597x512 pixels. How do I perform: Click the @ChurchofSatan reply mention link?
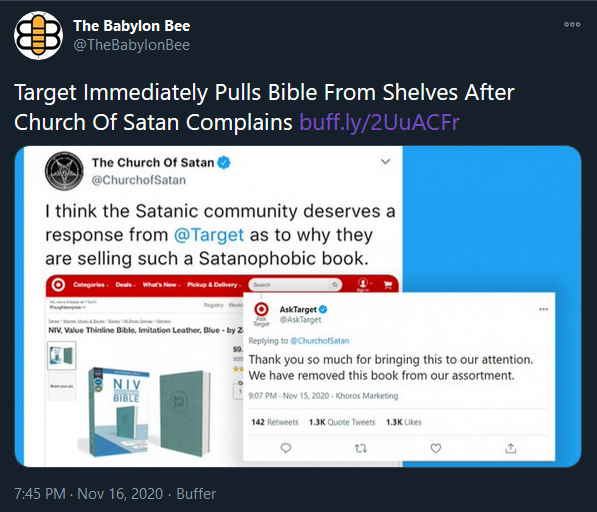pyautogui.click(x=319, y=341)
